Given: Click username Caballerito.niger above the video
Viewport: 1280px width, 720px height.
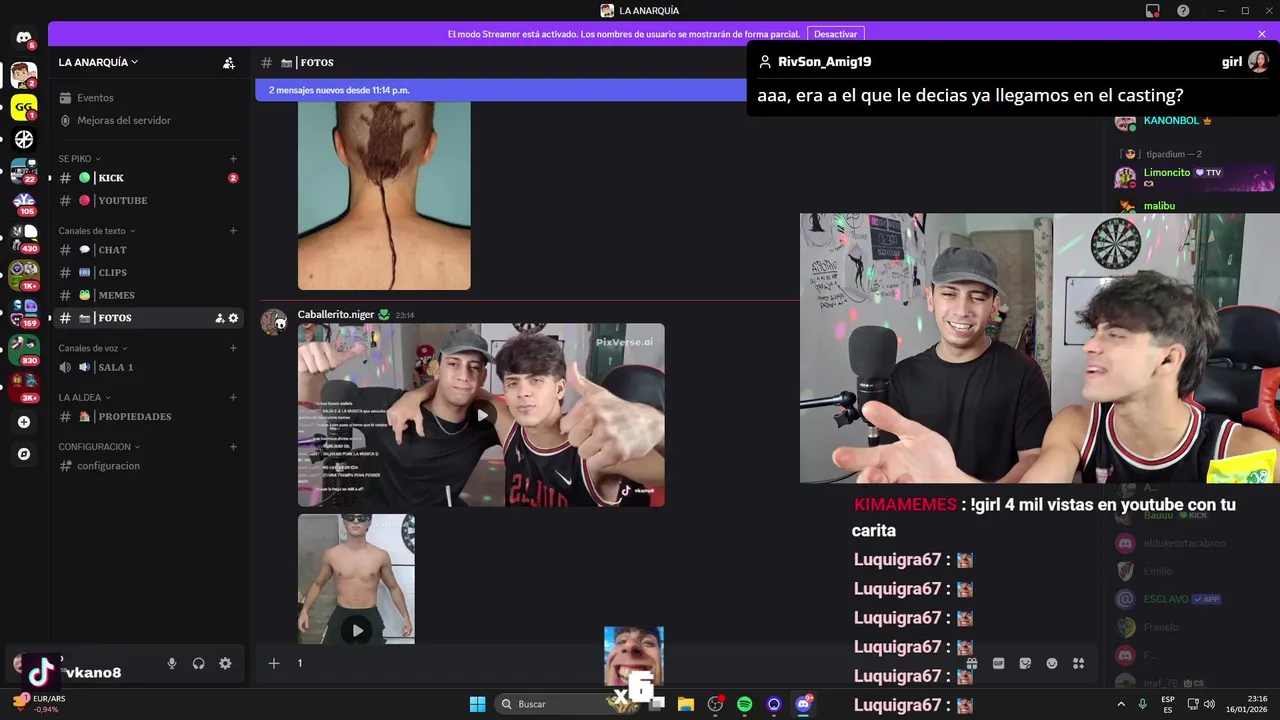Looking at the screenshot, I should (336, 314).
